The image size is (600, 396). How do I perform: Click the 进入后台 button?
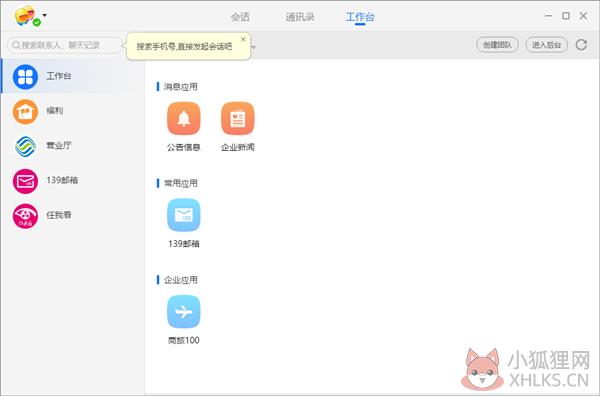[546, 45]
